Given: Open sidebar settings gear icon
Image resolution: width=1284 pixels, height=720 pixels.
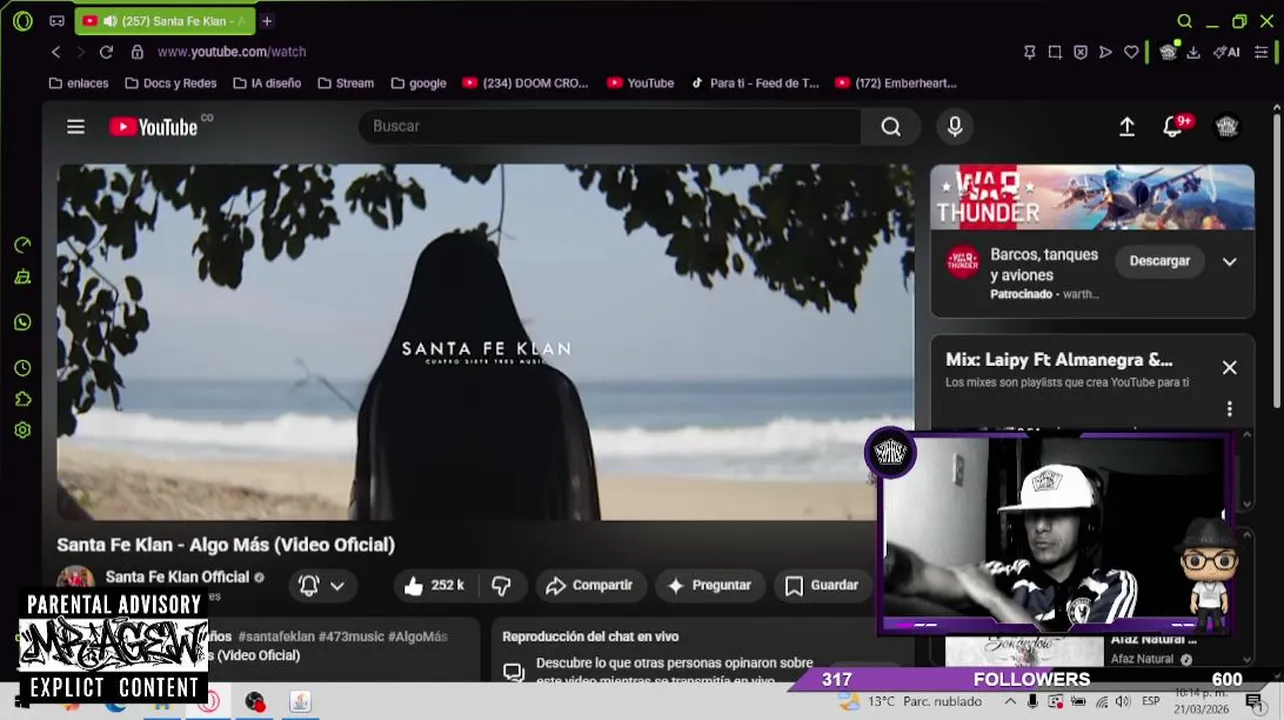Looking at the screenshot, I should pos(23,430).
